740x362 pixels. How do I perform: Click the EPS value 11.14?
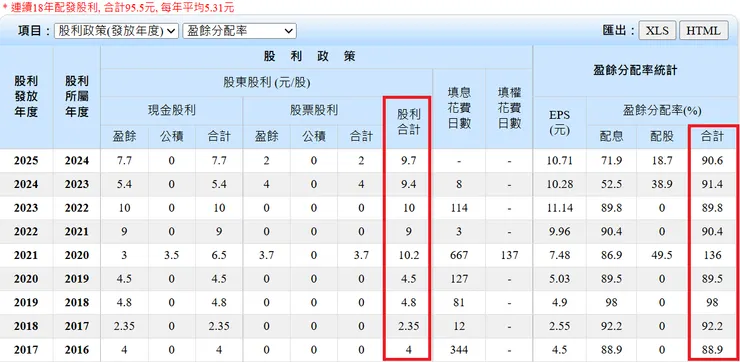(x=560, y=208)
